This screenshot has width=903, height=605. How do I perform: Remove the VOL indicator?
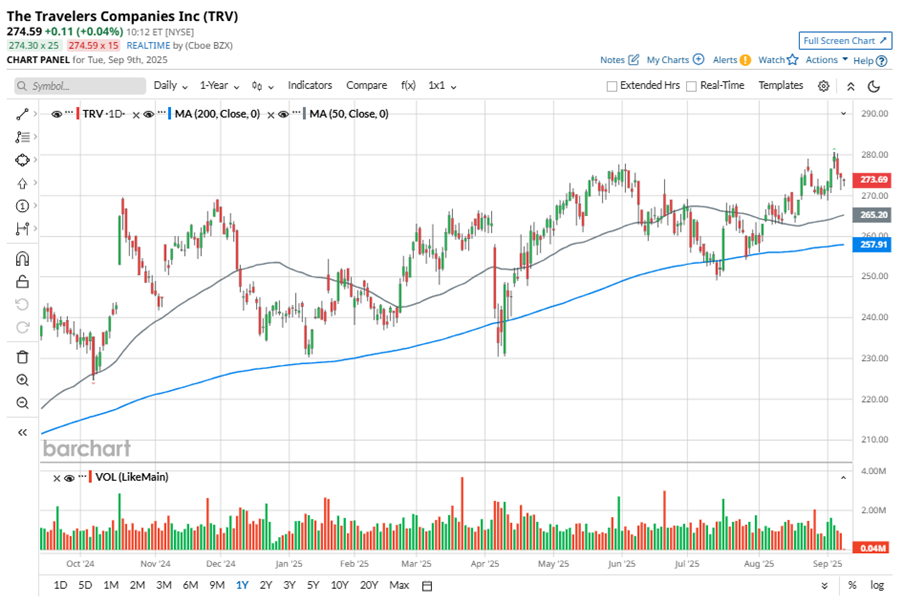click(x=56, y=478)
